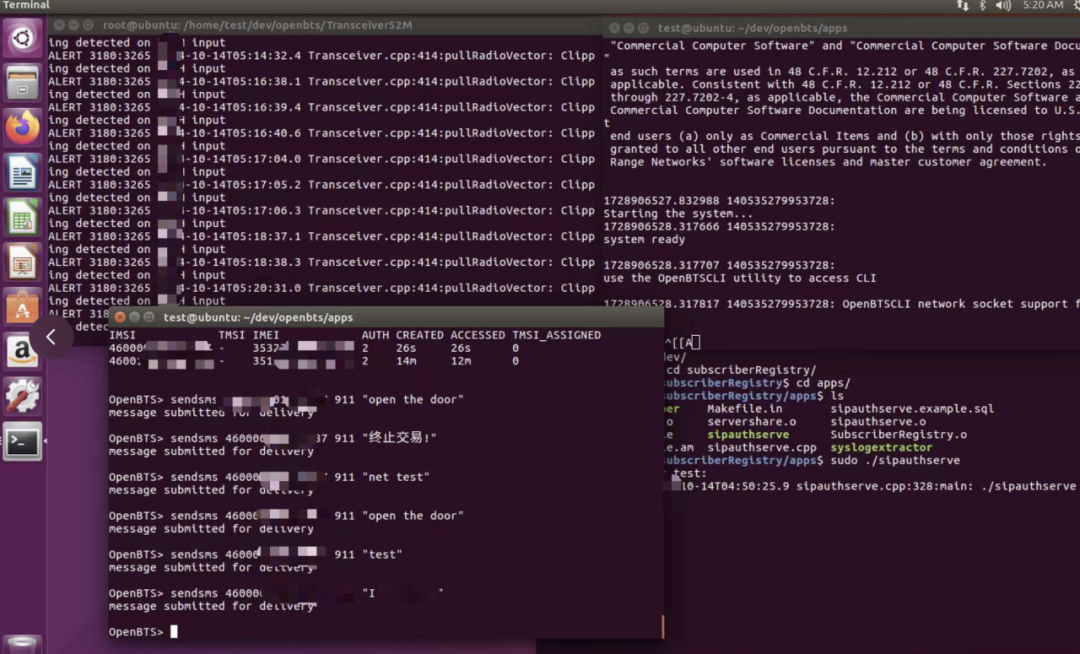Click the "sudo ./sipauthserve" command
The height and width of the screenshot is (654, 1080).
point(895,461)
